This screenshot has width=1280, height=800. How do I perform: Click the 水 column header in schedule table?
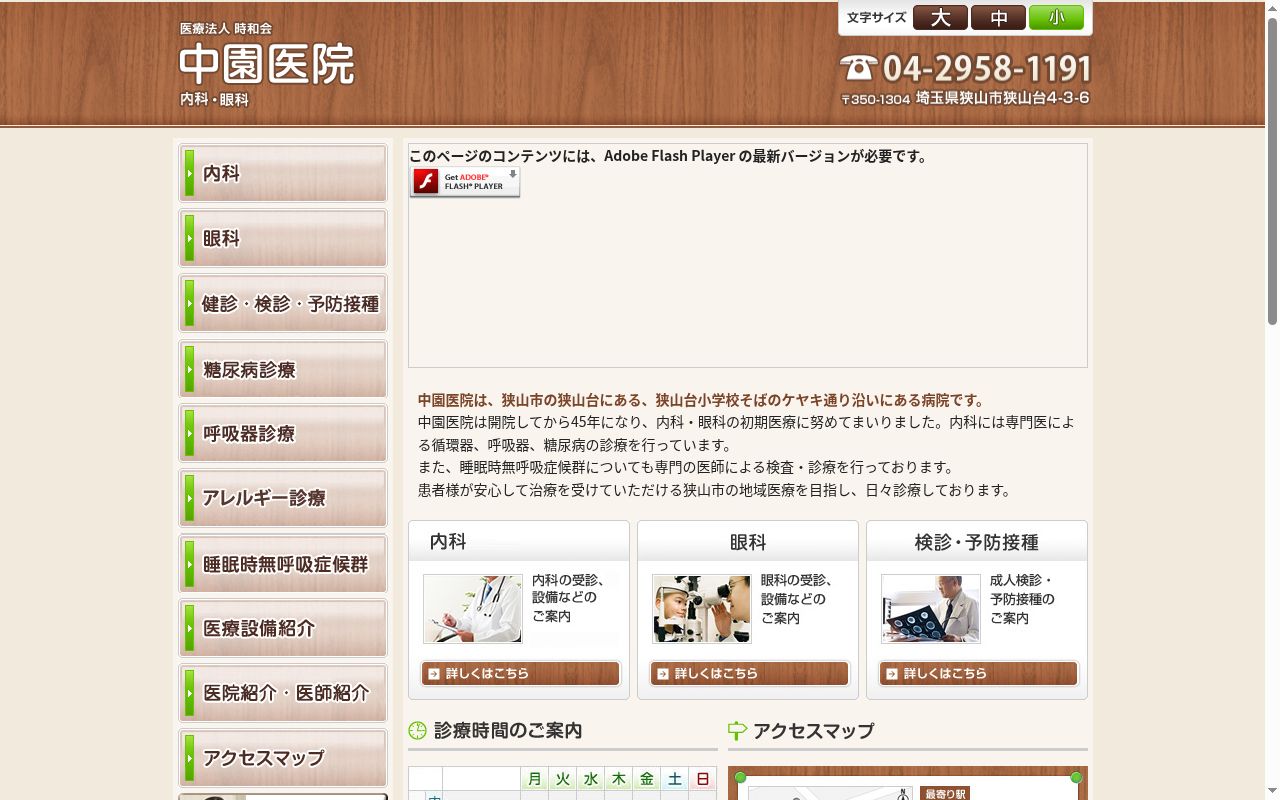[x=591, y=779]
